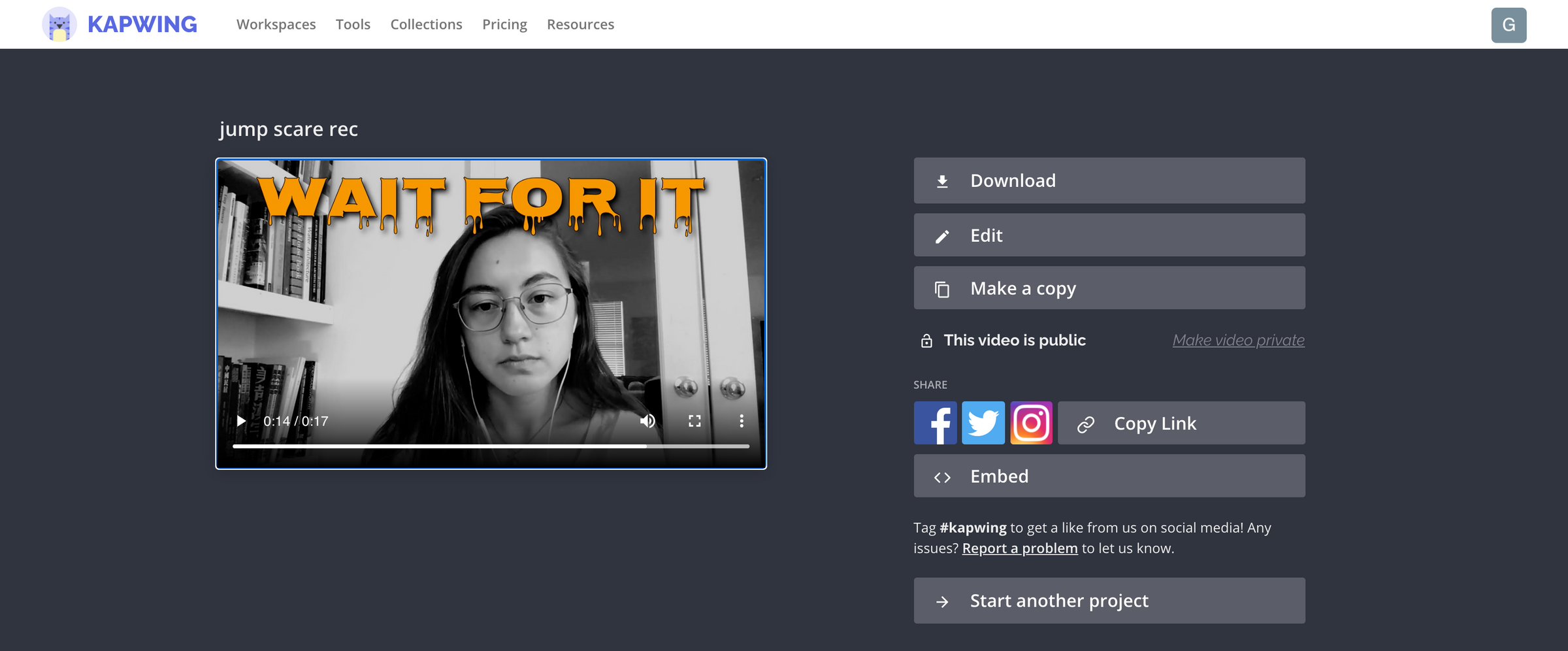Open the Tools menu
The height and width of the screenshot is (651, 1568).
click(353, 25)
